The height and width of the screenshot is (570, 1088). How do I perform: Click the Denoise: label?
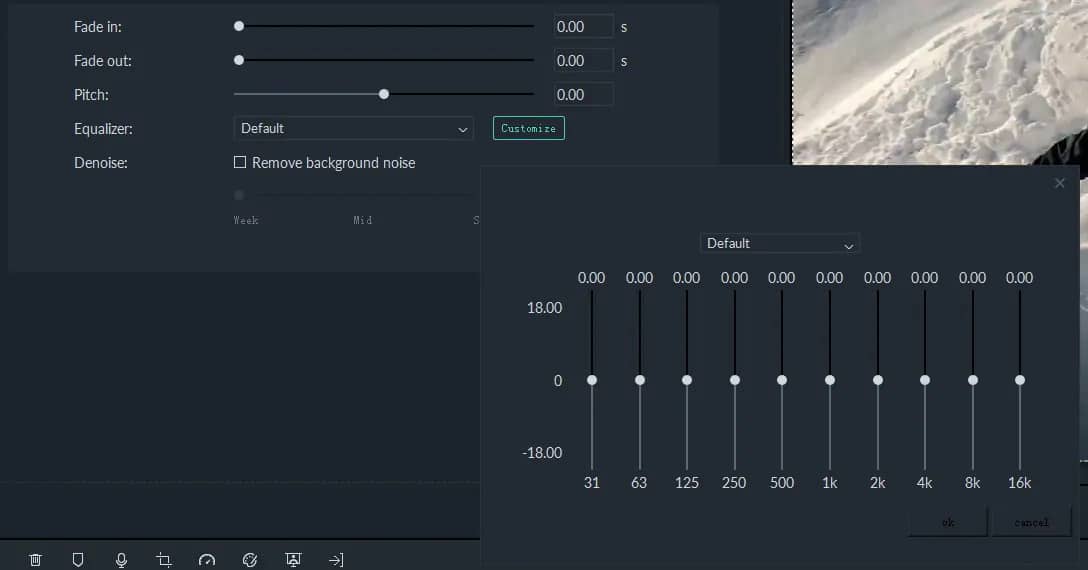[x=101, y=163]
